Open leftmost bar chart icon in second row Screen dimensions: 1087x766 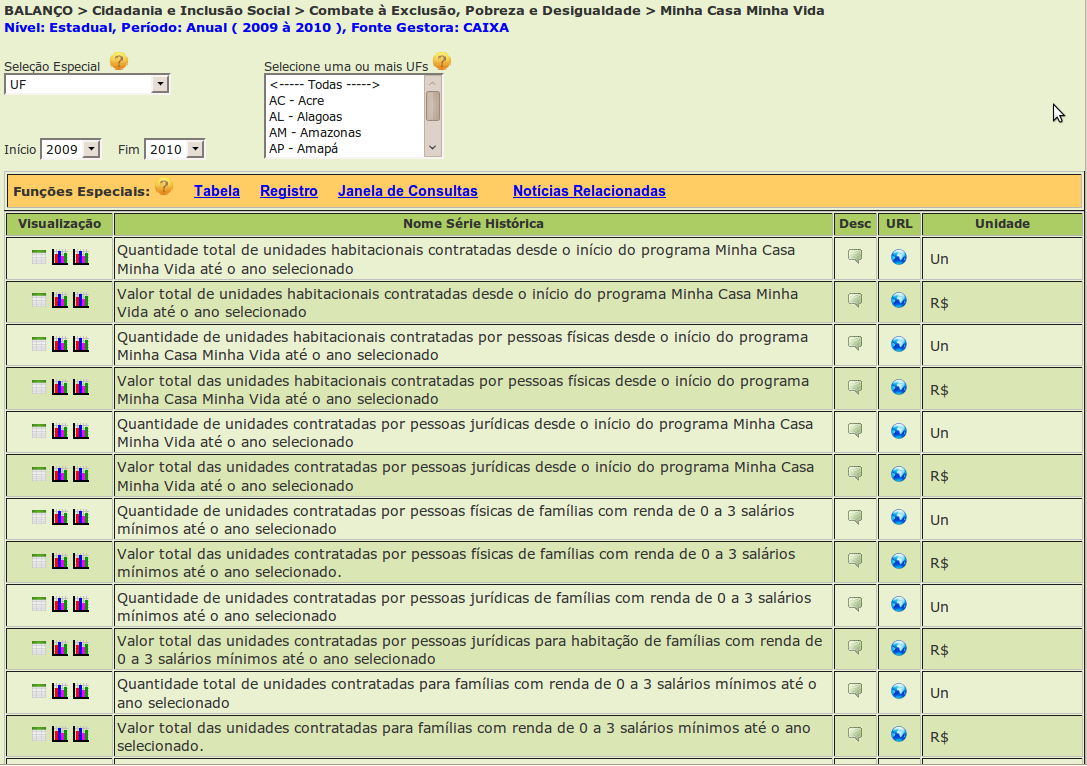click(60, 300)
